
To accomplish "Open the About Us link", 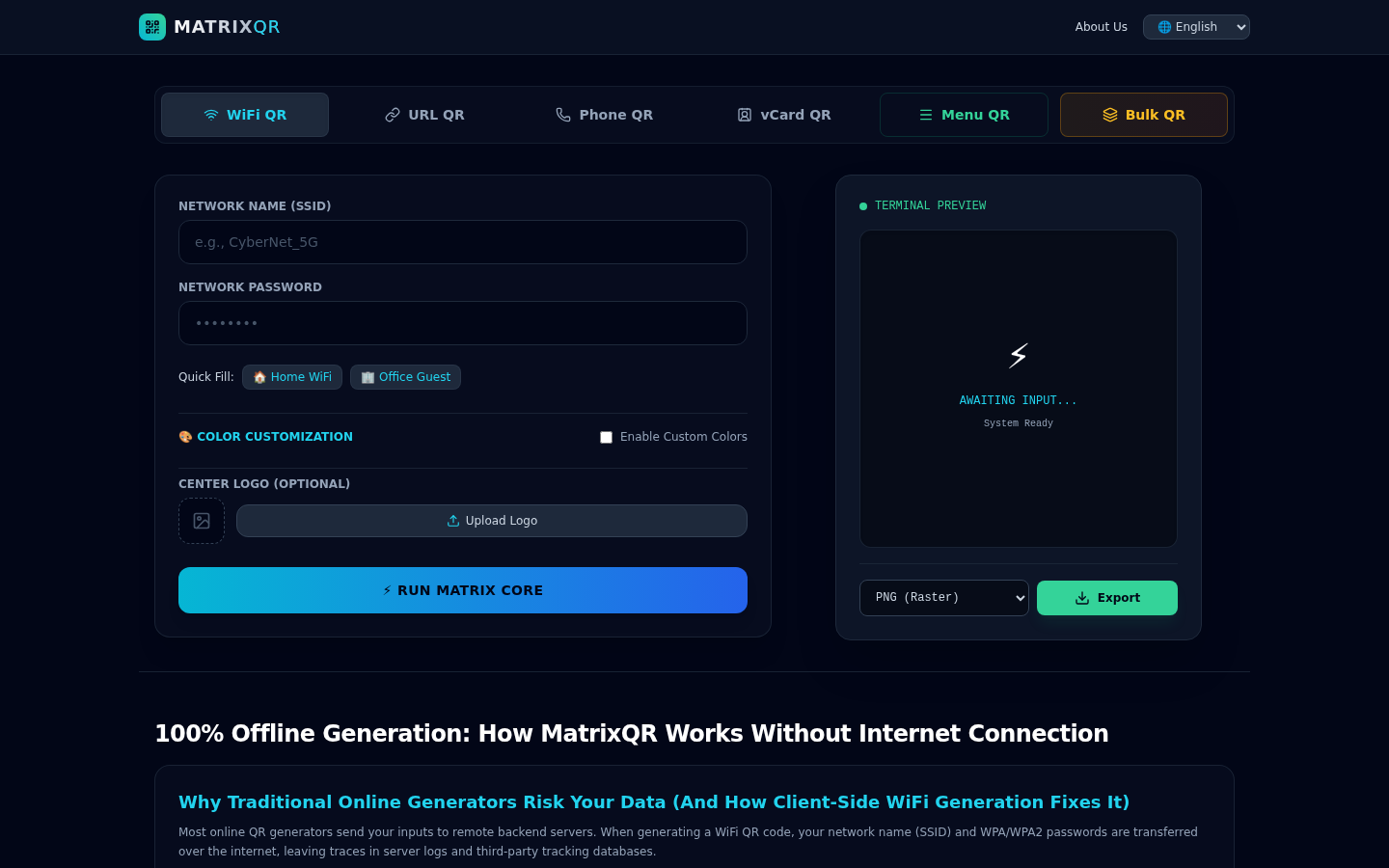I will [x=1102, y=27].
